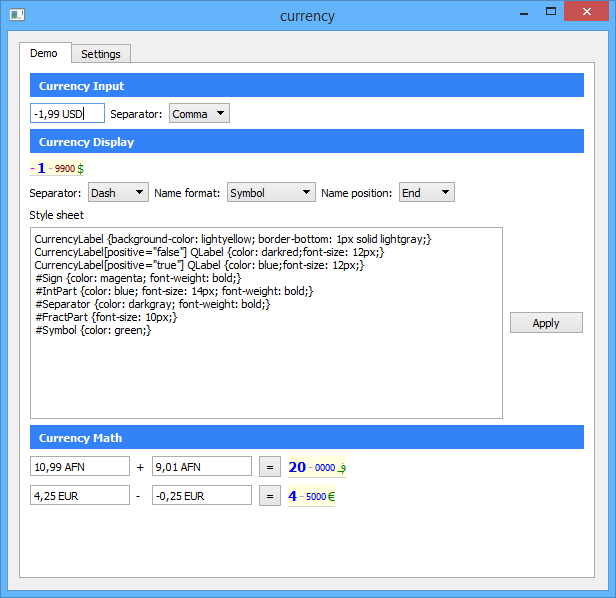Click the -1,99 USD currency input field

pos(68,114)
